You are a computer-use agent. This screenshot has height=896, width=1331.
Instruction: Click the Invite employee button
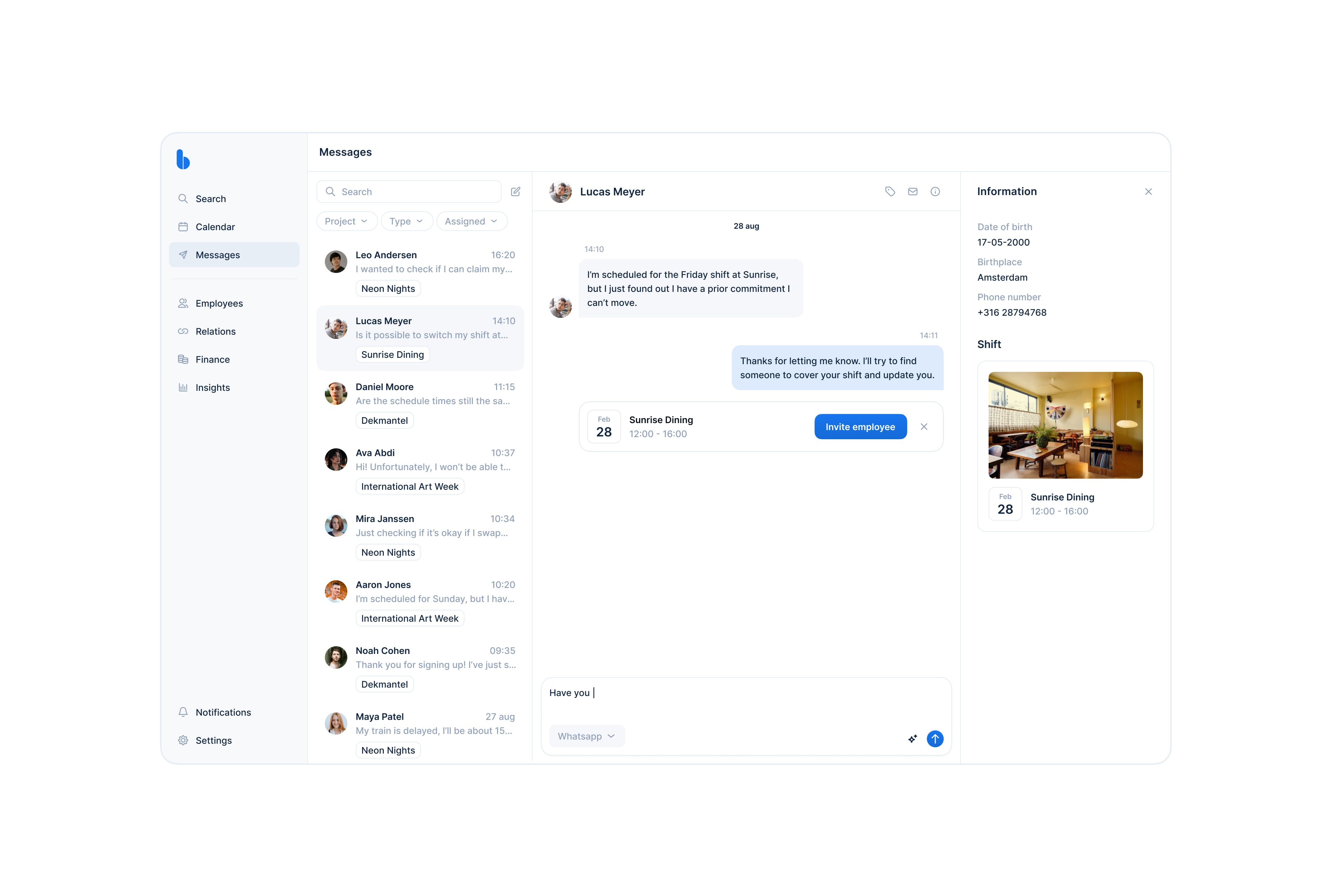point(860,427)
